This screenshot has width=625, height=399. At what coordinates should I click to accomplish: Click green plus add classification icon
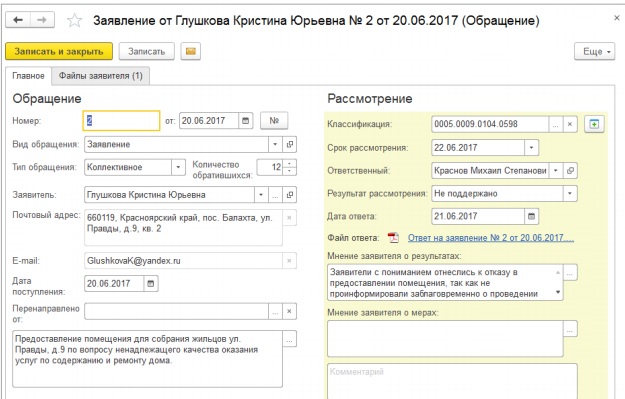point(594,124)
